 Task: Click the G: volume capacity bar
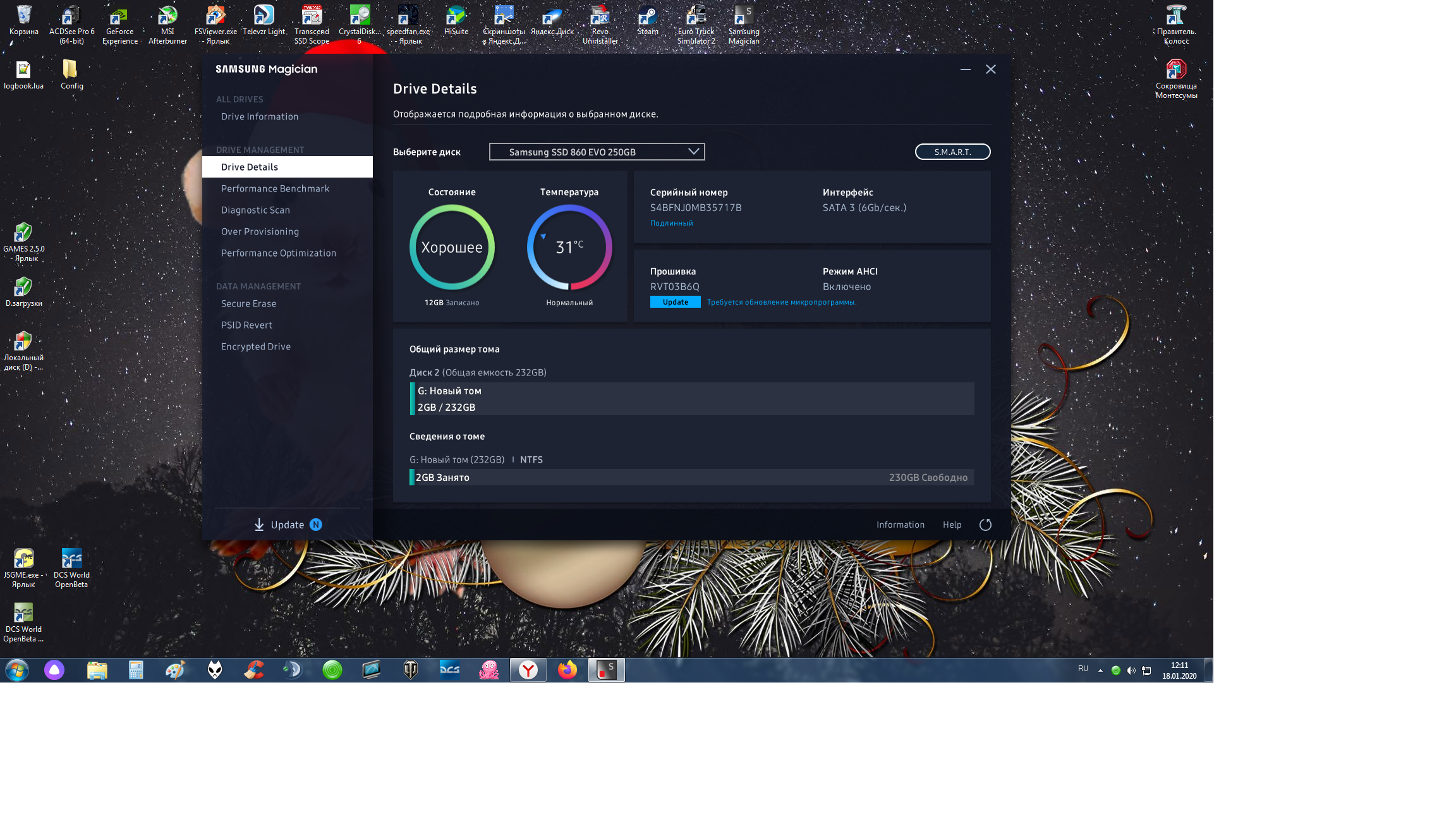click(692, 399)
